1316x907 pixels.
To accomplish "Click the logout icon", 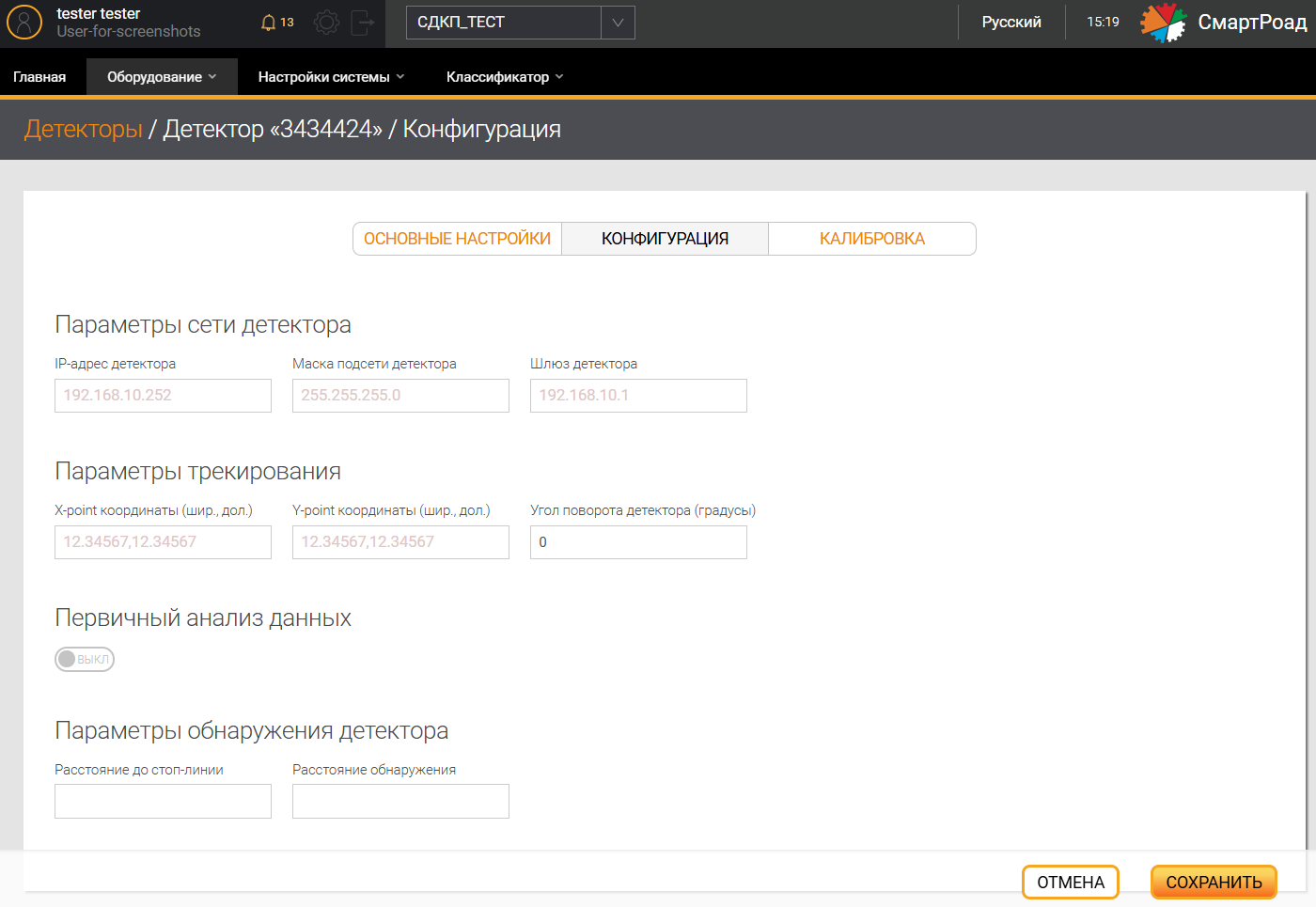I will [362, 22].
